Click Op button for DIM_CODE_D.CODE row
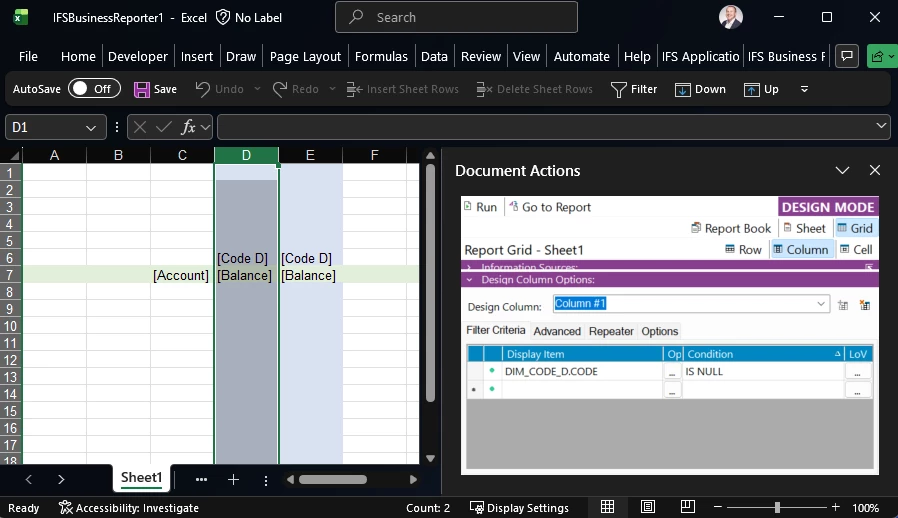The height and width of the screenshot is (518, 898). coord(672,371)
